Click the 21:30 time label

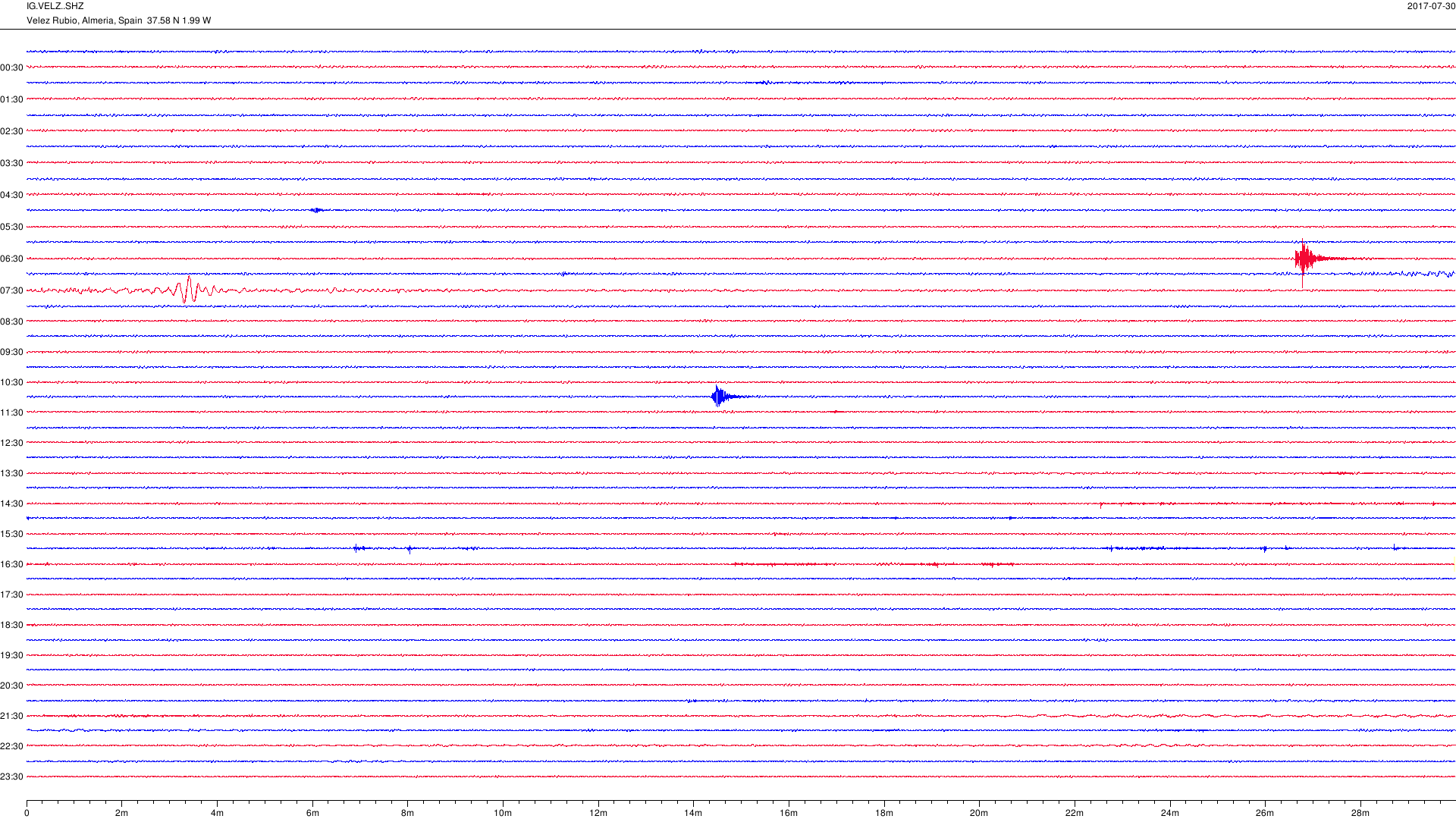coord(11,716)
